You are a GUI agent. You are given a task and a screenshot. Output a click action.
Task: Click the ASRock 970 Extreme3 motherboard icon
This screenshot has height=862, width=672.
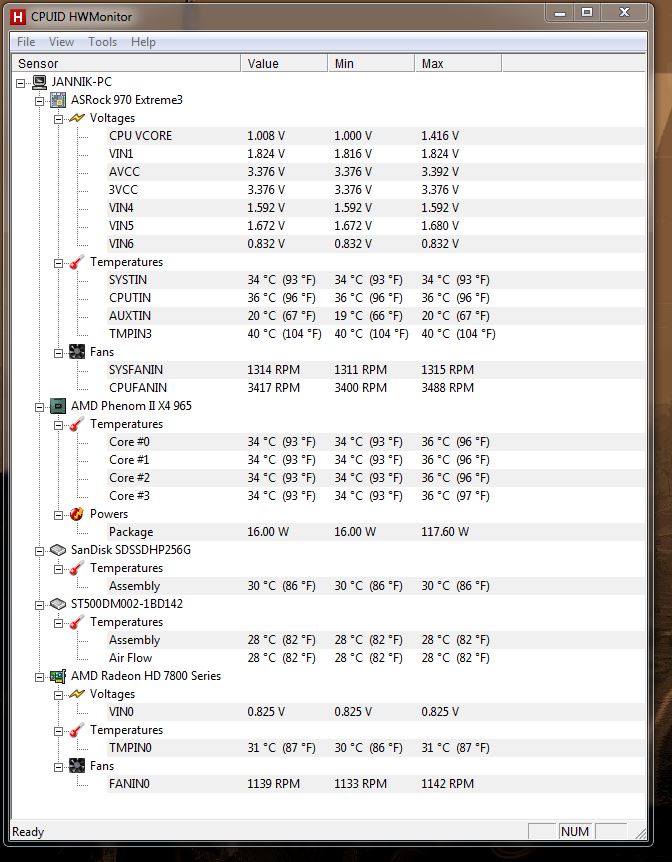point(58,100)
